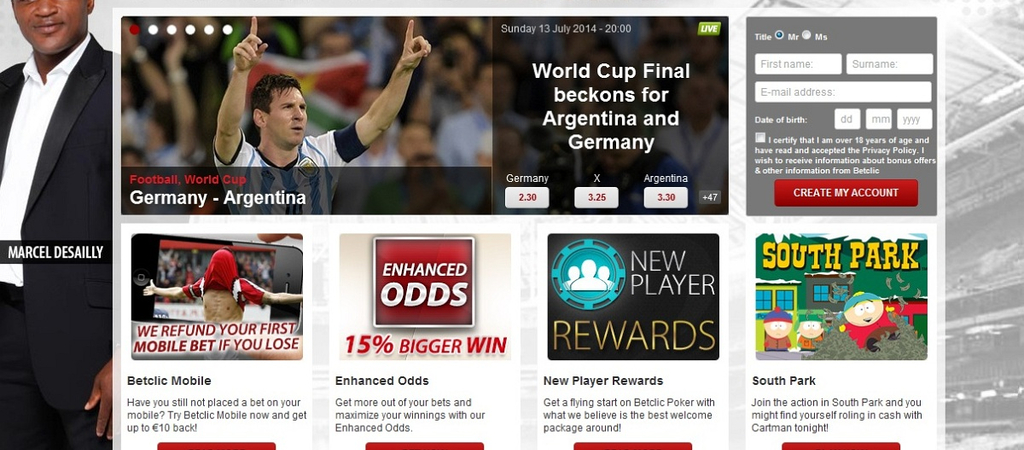Jump to the last carousel slide dot
1024x450 pixels.
[227, 29]
